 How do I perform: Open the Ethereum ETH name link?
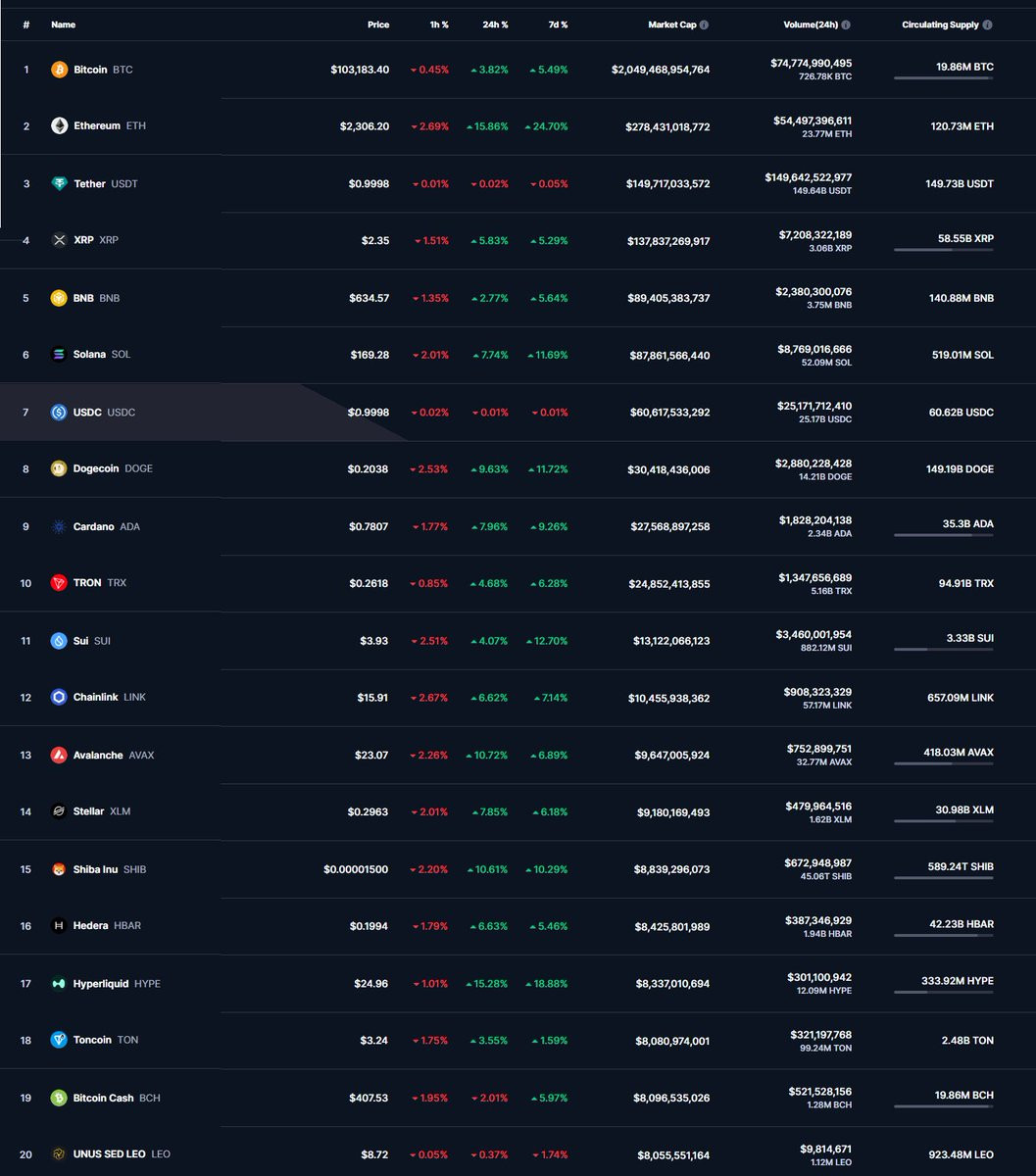click(110, 126)
